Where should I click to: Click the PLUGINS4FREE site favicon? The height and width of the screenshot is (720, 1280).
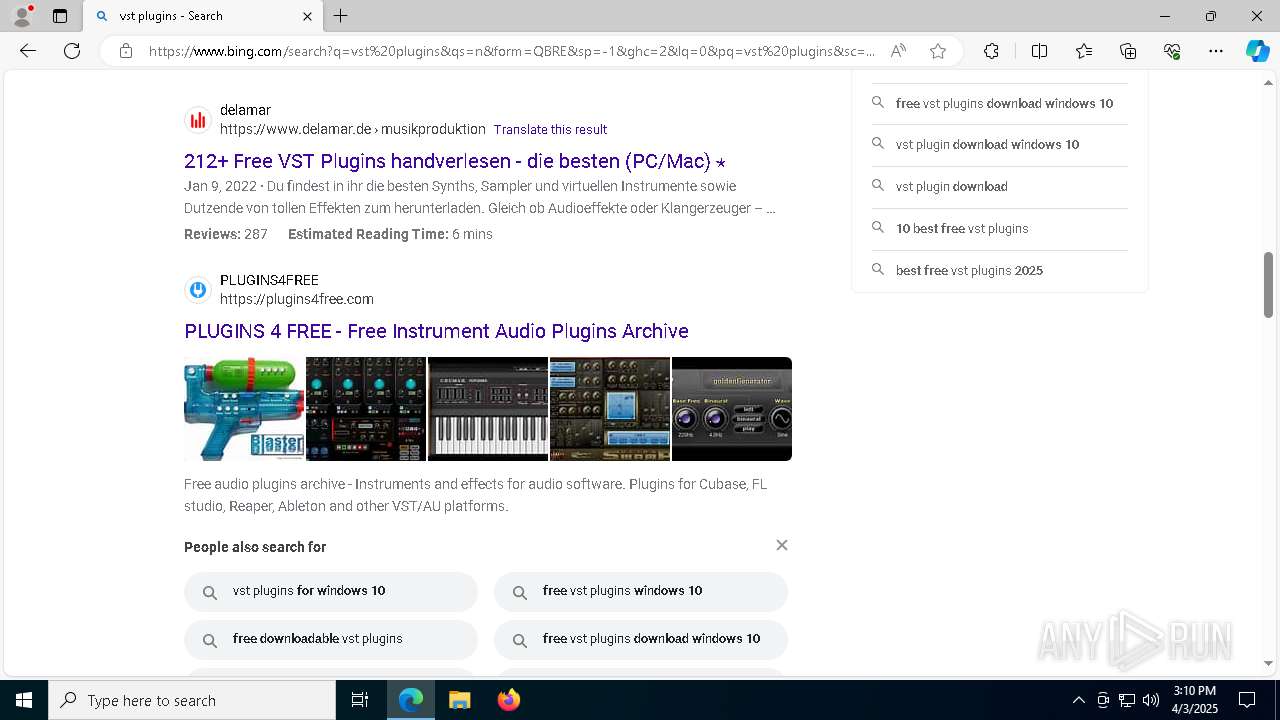click(x=198, y=290)
